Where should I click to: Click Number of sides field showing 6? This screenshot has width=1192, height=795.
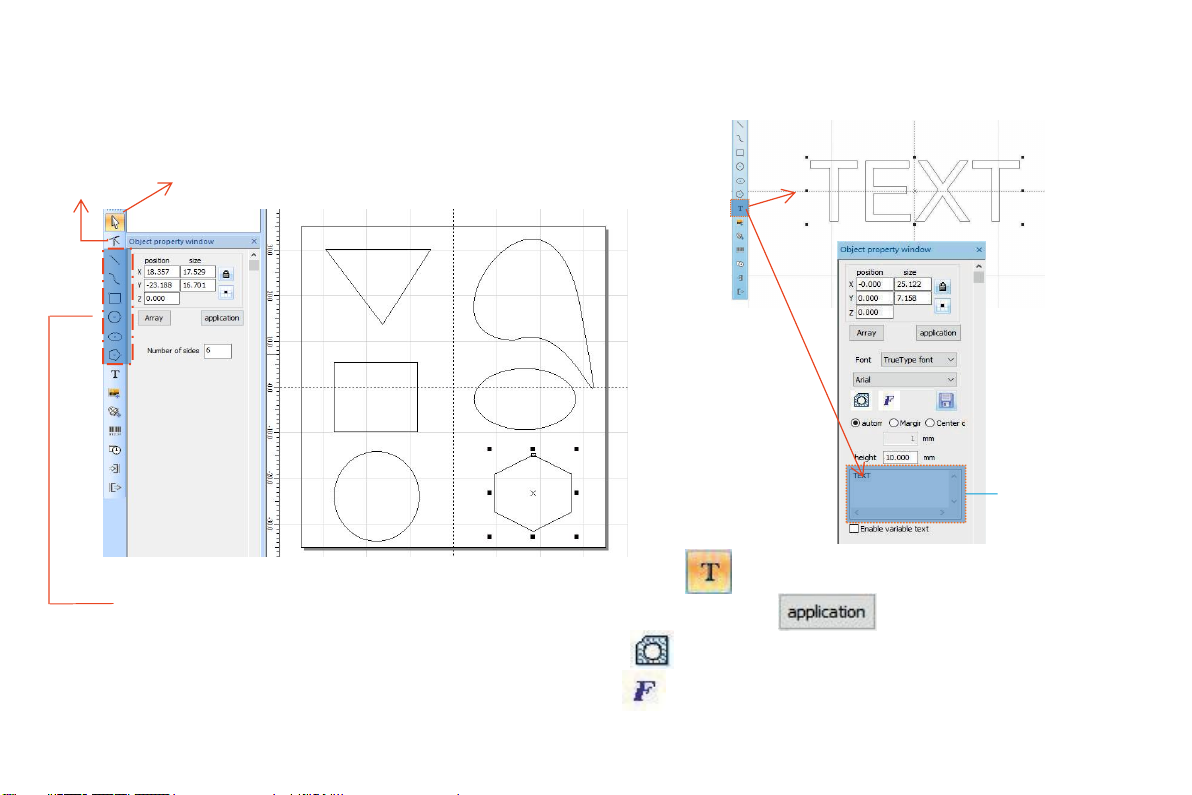(217, 350)
